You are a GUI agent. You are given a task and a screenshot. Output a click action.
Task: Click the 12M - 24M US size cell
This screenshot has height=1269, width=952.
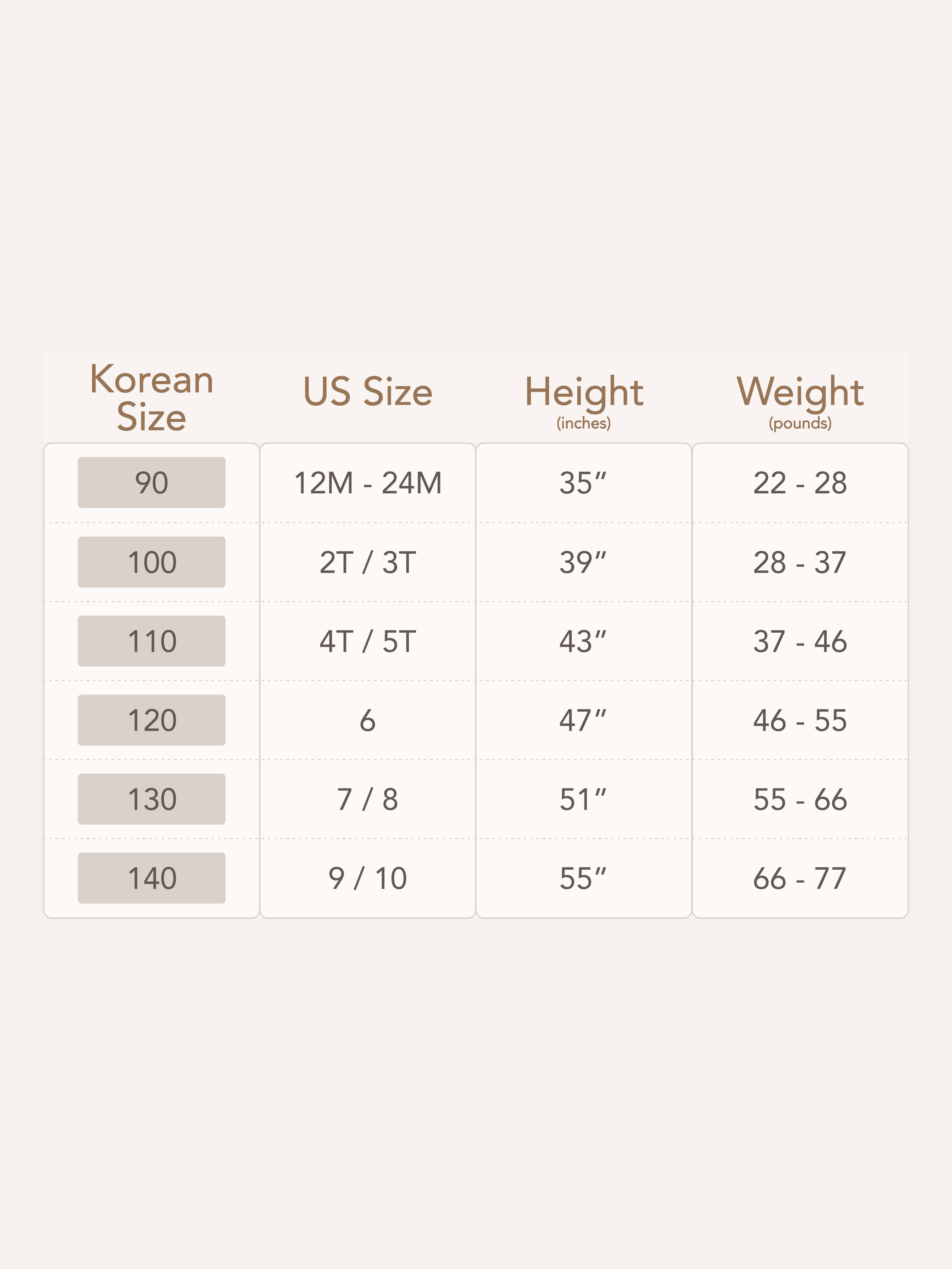[367, 483]
